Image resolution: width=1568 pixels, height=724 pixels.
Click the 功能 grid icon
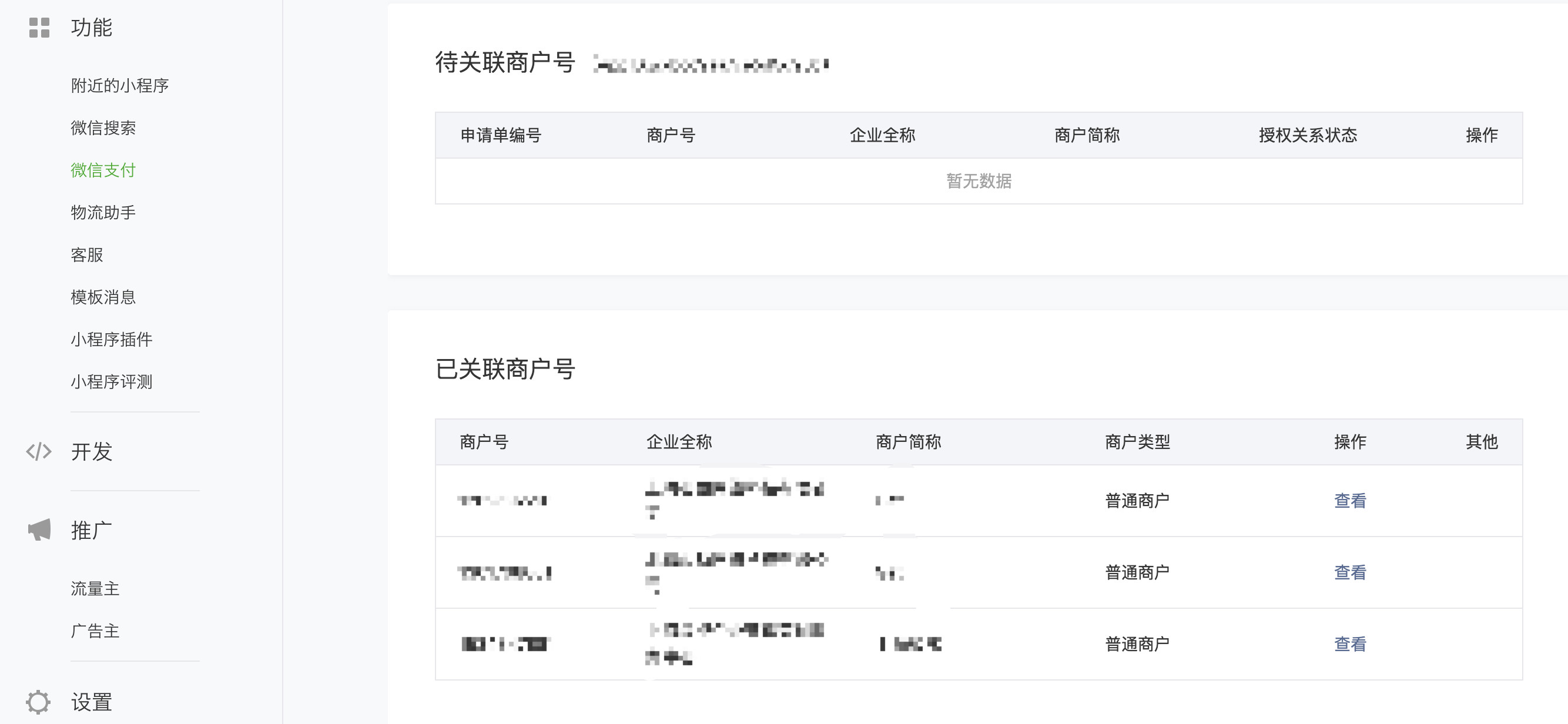pyautogui.click(x=39, y=28)
